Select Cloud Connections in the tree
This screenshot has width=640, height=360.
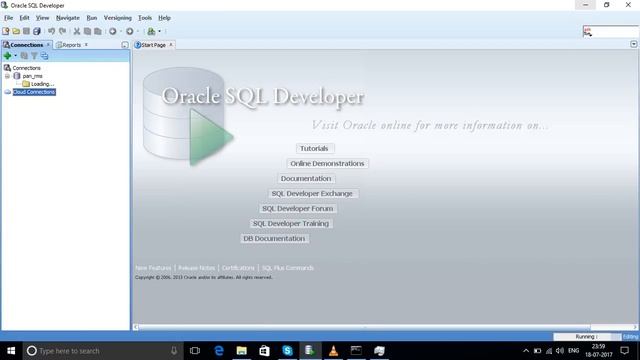point(34,92)
